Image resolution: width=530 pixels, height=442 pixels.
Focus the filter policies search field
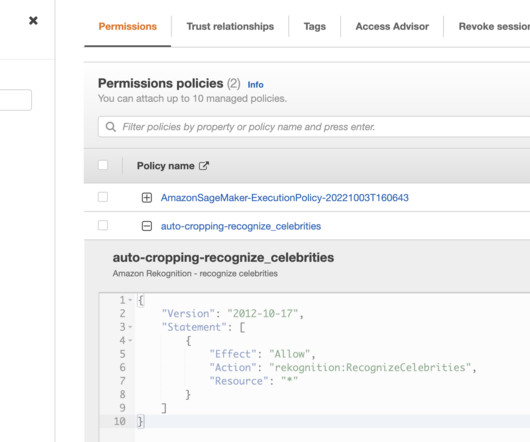click(x=314, y=127)
